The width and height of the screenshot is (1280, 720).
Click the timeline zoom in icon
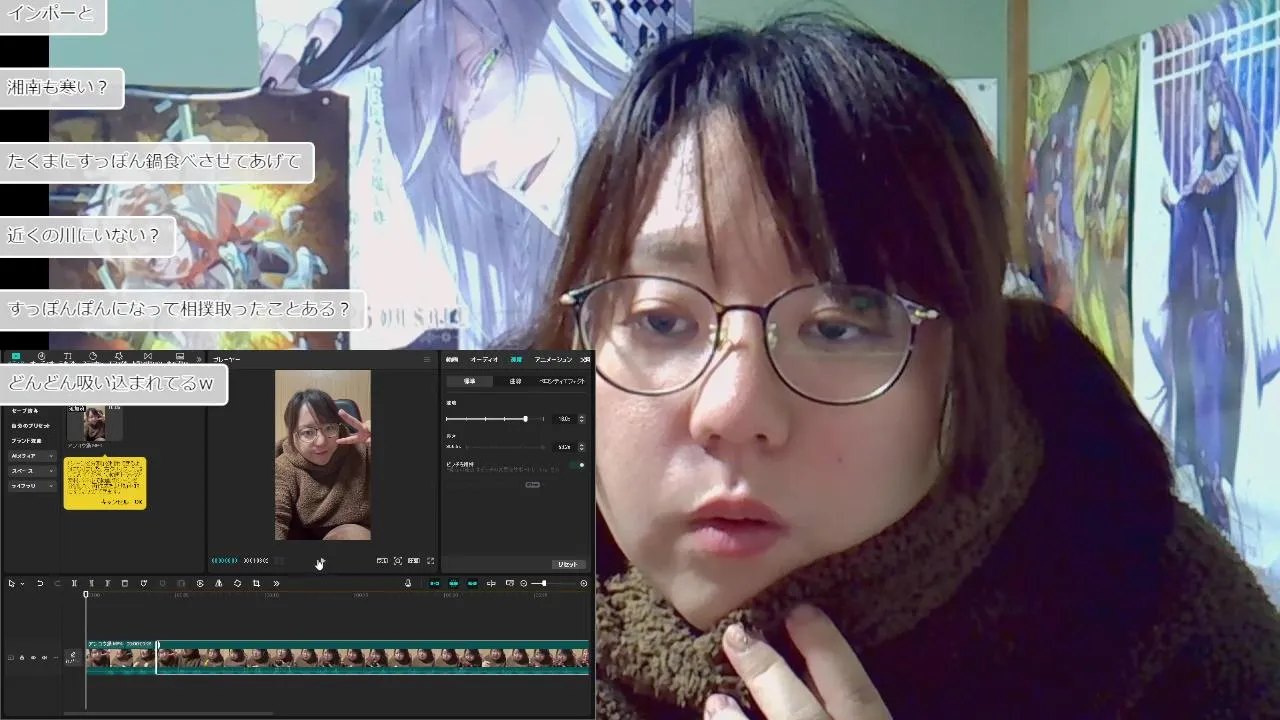(x=584, y=583)
